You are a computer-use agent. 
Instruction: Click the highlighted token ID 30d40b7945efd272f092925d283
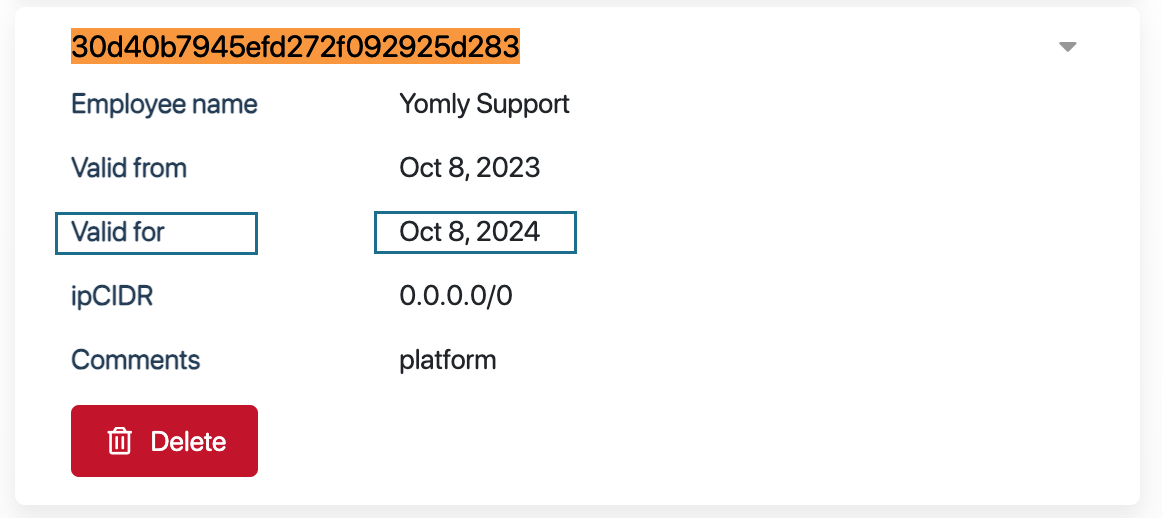click(295, 46)
